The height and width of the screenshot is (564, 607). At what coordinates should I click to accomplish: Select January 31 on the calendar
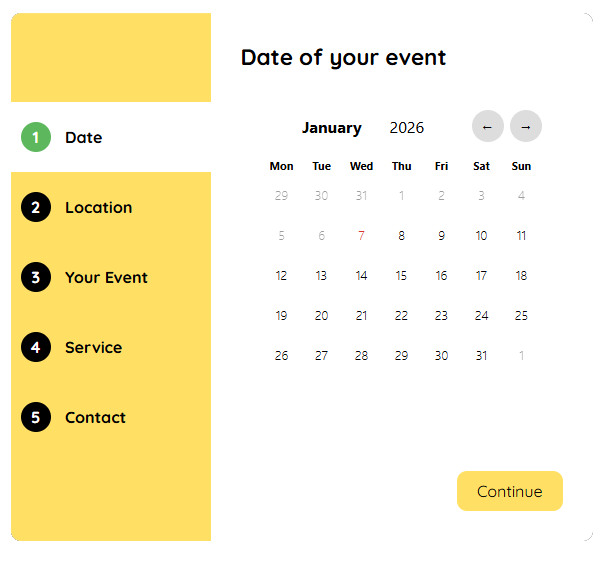(x=481, y=356)
